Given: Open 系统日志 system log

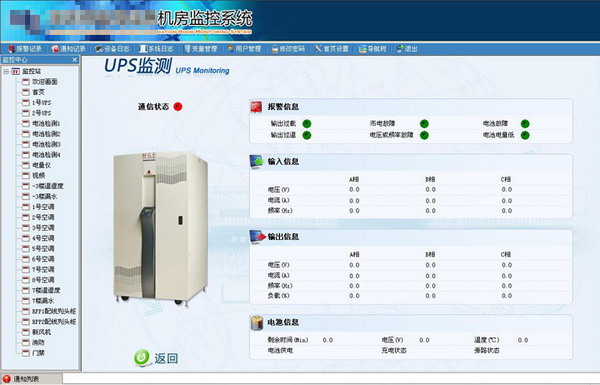Looking at the screenshot, I should pos(156,49).
